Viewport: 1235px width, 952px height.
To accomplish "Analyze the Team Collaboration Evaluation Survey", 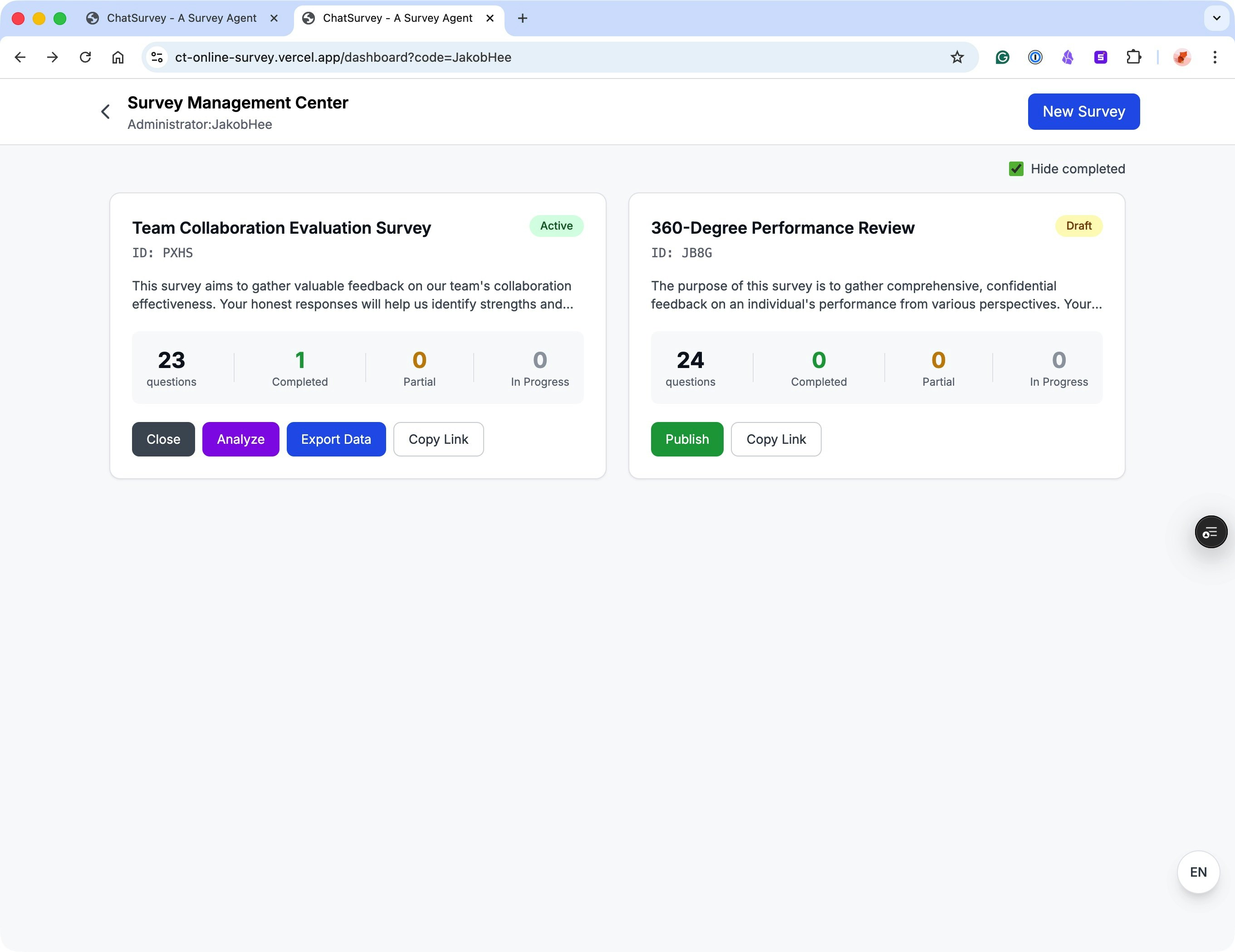I will pos(240,439).
